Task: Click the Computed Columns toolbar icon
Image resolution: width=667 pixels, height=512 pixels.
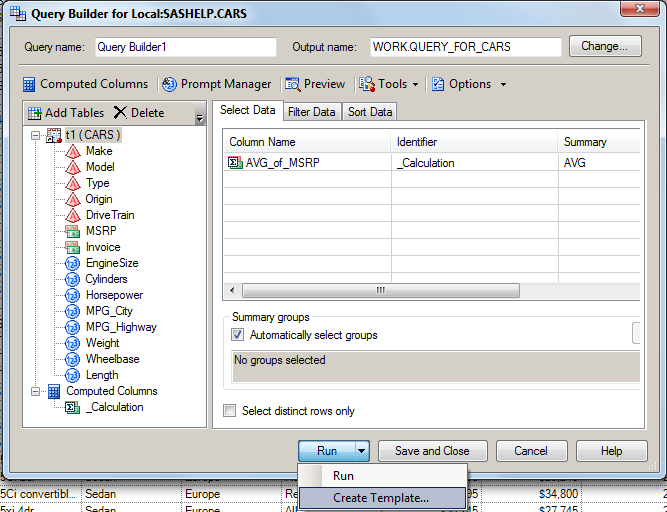Action: pyautogui.click(x=30, y=85)
